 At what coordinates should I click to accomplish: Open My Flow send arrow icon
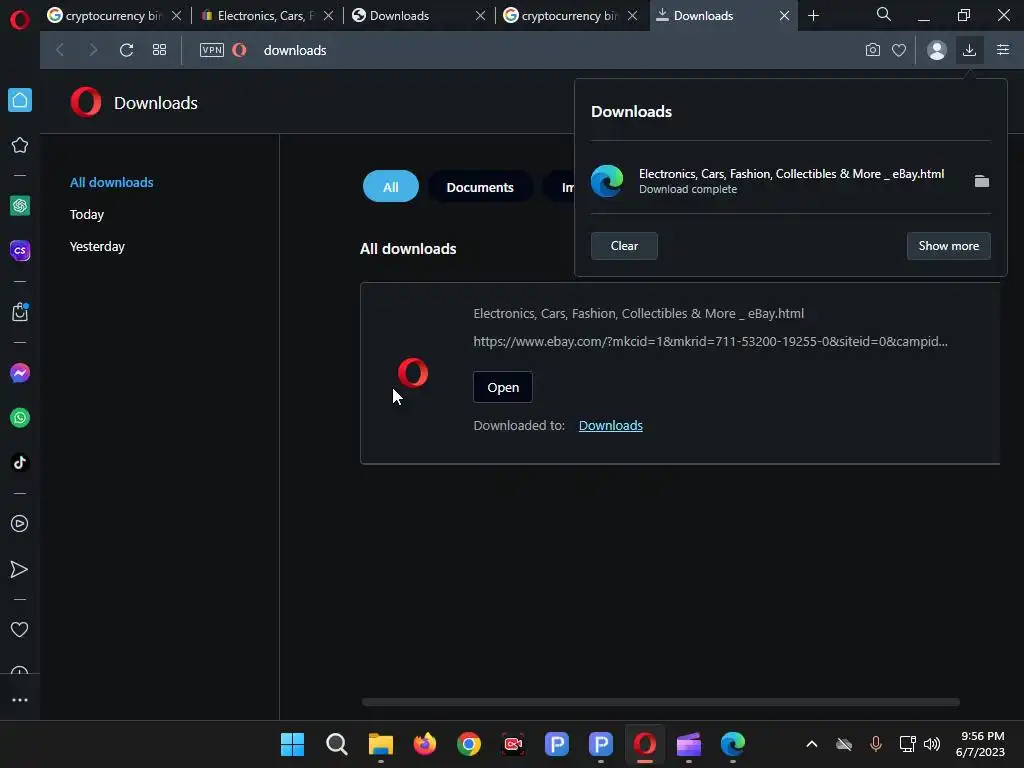(x=20, y=569)
